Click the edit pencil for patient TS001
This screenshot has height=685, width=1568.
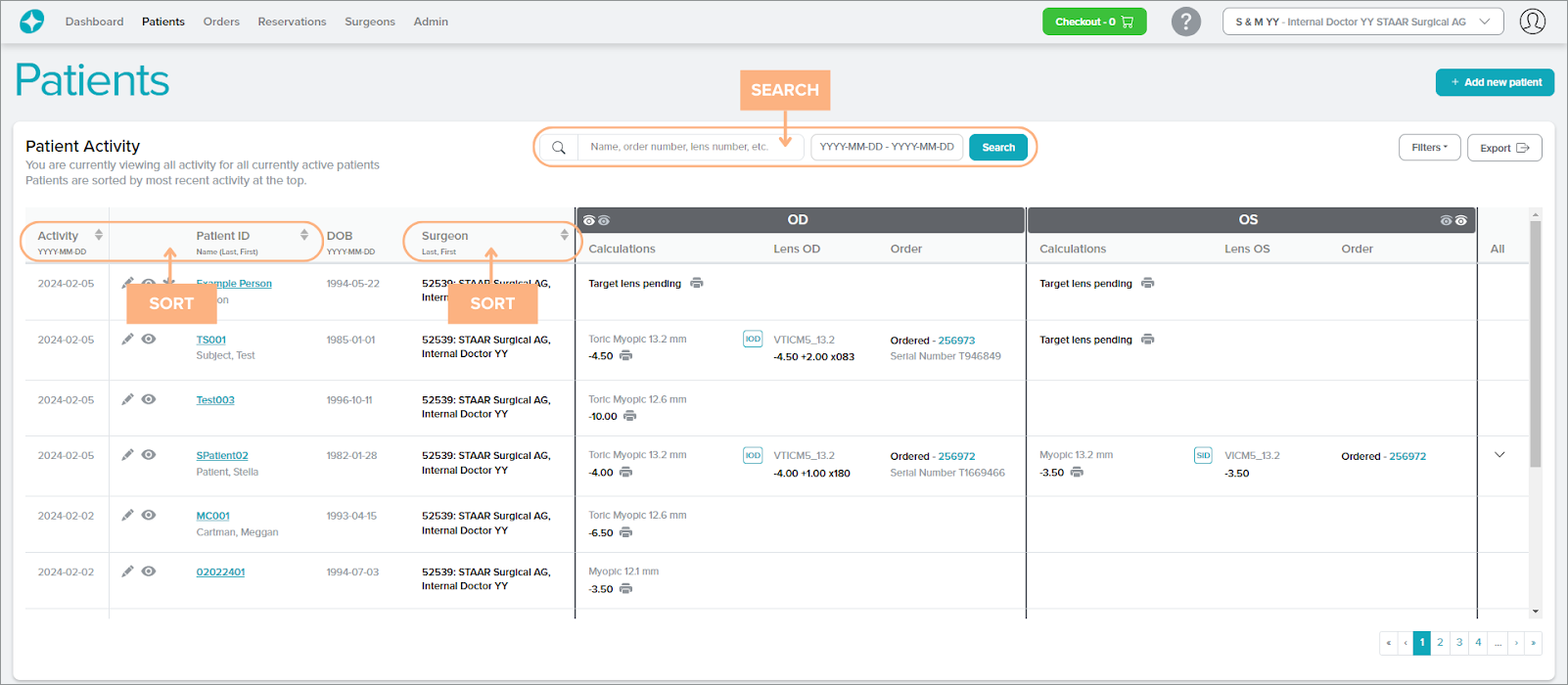(x=127, y=339)
